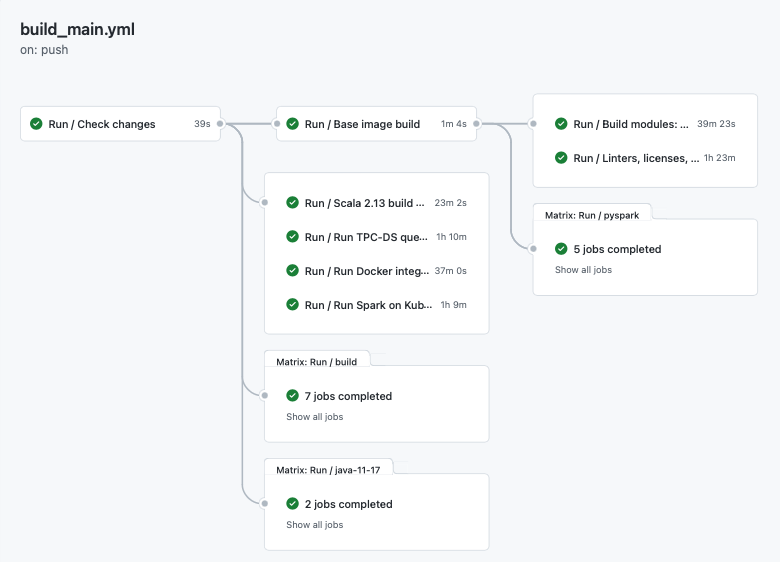The height and width of the screenshot is (562, 780).
Task: Open the Run / Base image build job
Action: [362, 124]
